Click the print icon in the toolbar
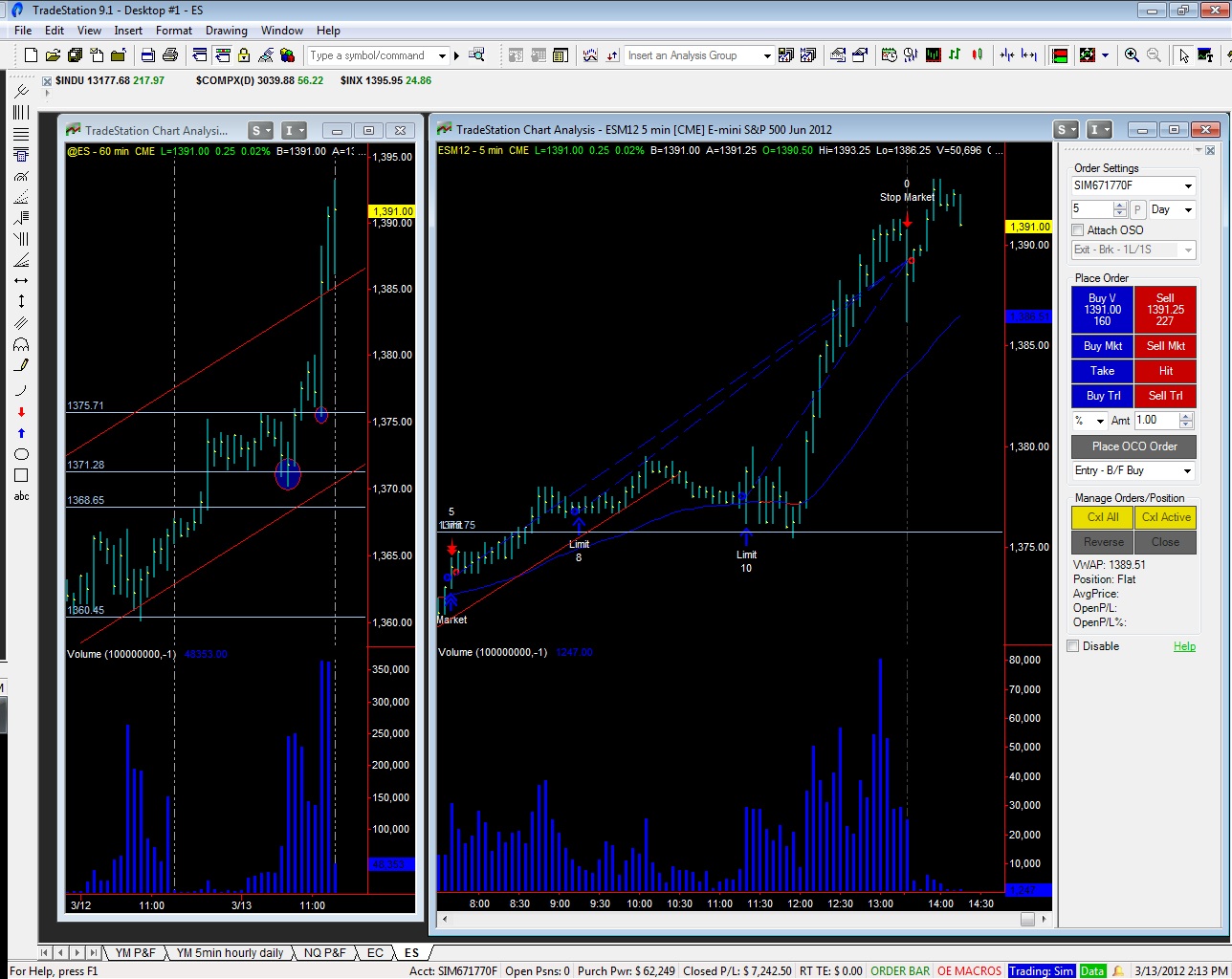Screen dimensions: 1232x979 (170, 55)
